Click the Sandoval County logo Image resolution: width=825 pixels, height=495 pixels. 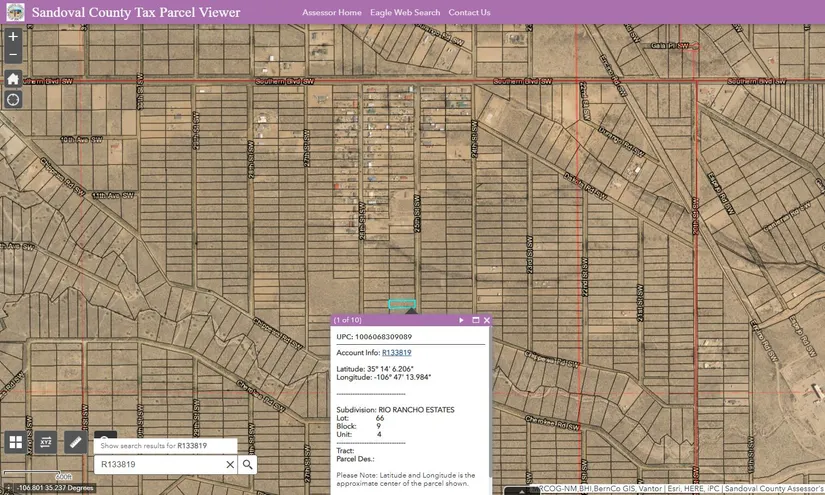(x=14, y=12)
